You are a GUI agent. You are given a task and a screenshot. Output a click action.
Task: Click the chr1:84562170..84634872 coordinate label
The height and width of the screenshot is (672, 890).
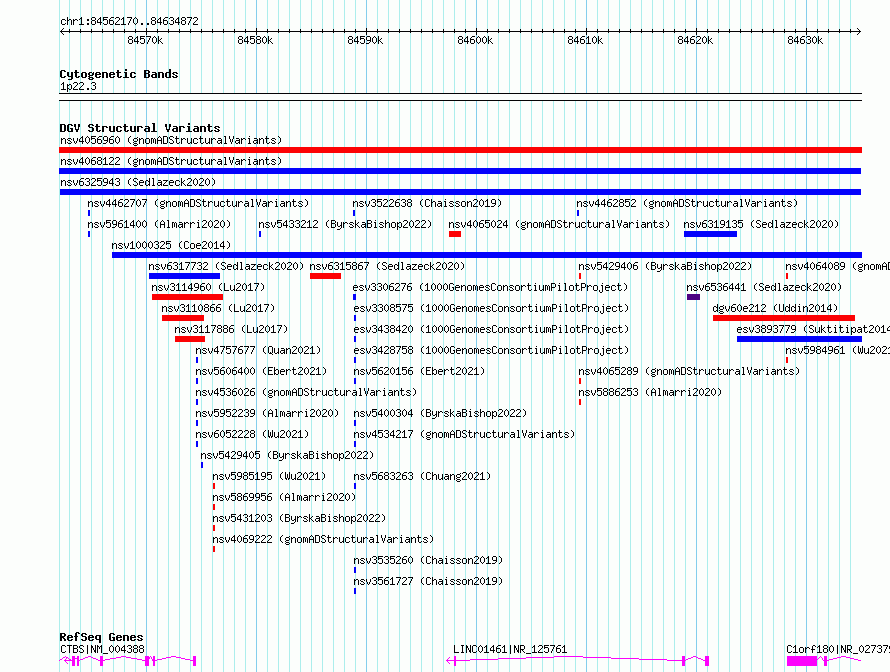129,22
